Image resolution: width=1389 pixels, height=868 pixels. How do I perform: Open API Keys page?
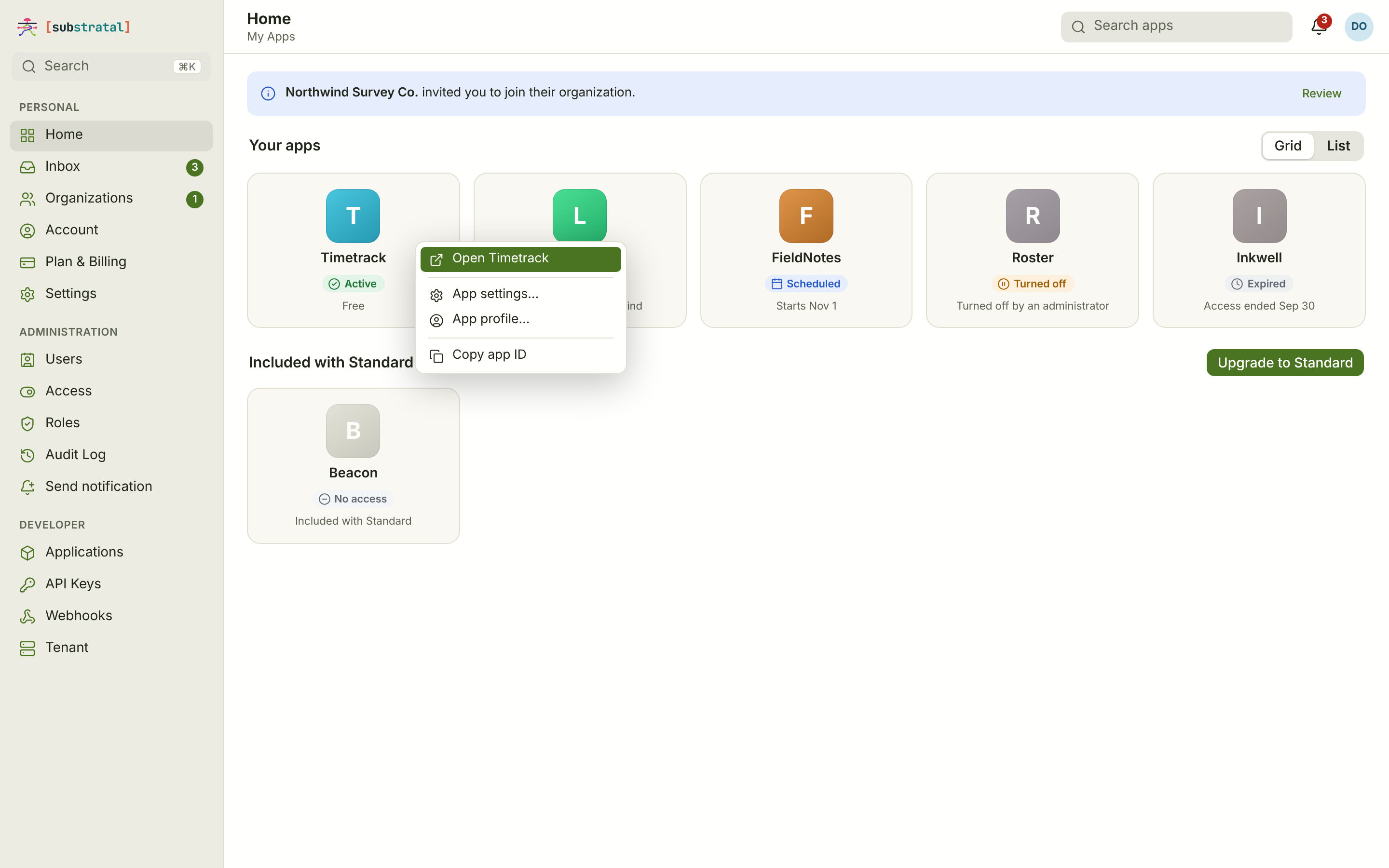[111, 584]
